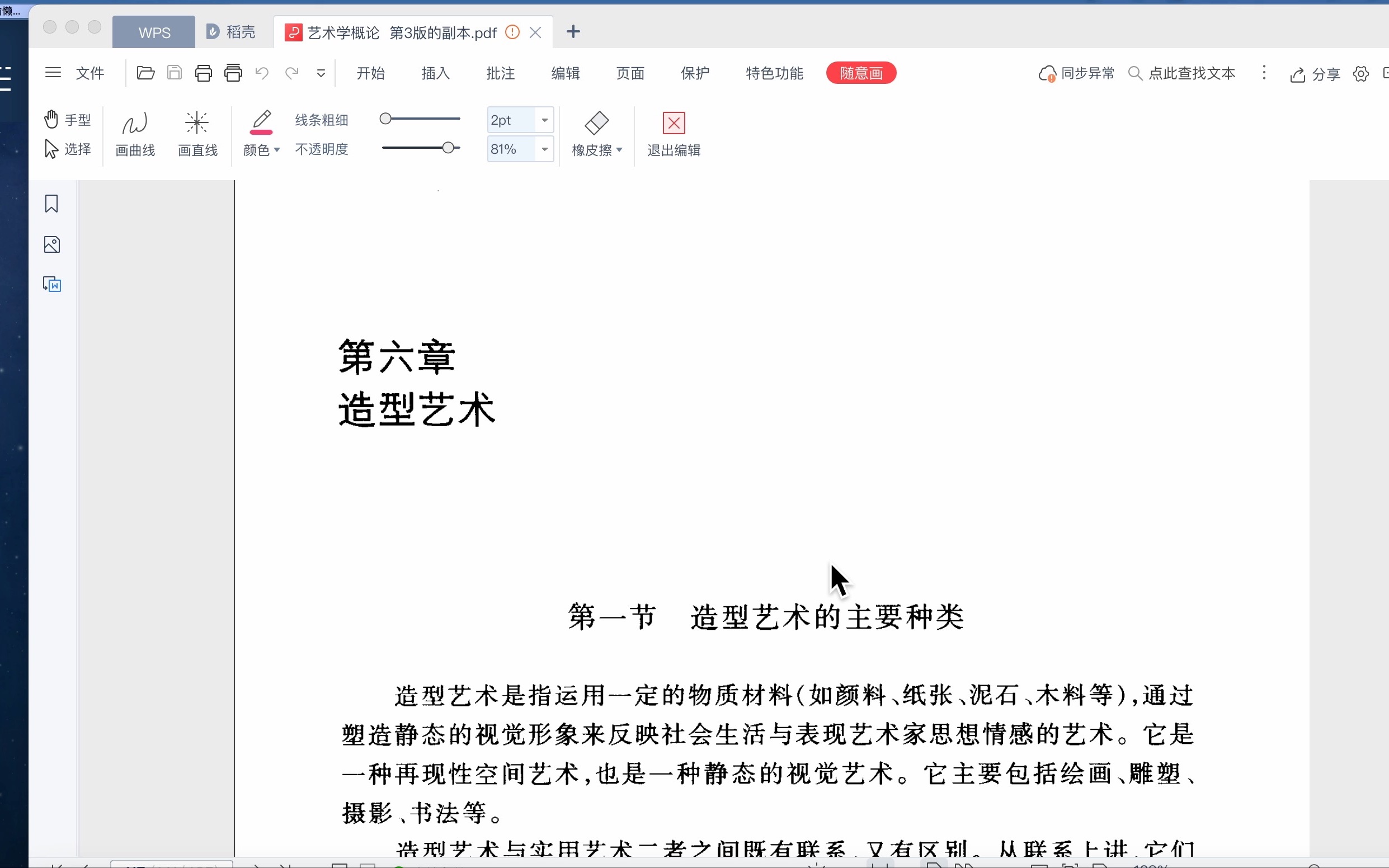Screen dimensions: 1389x868
Task: Click Exit Editing (退出编辑) button
Action: point(674,134)
